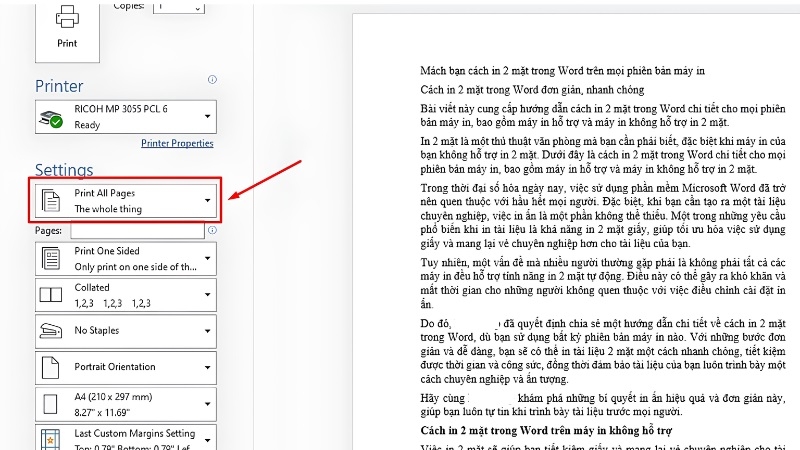Click the ready printer status icon
Viewport: 800px width, 450px height.
pyautogui.click(x=51, y=119)
